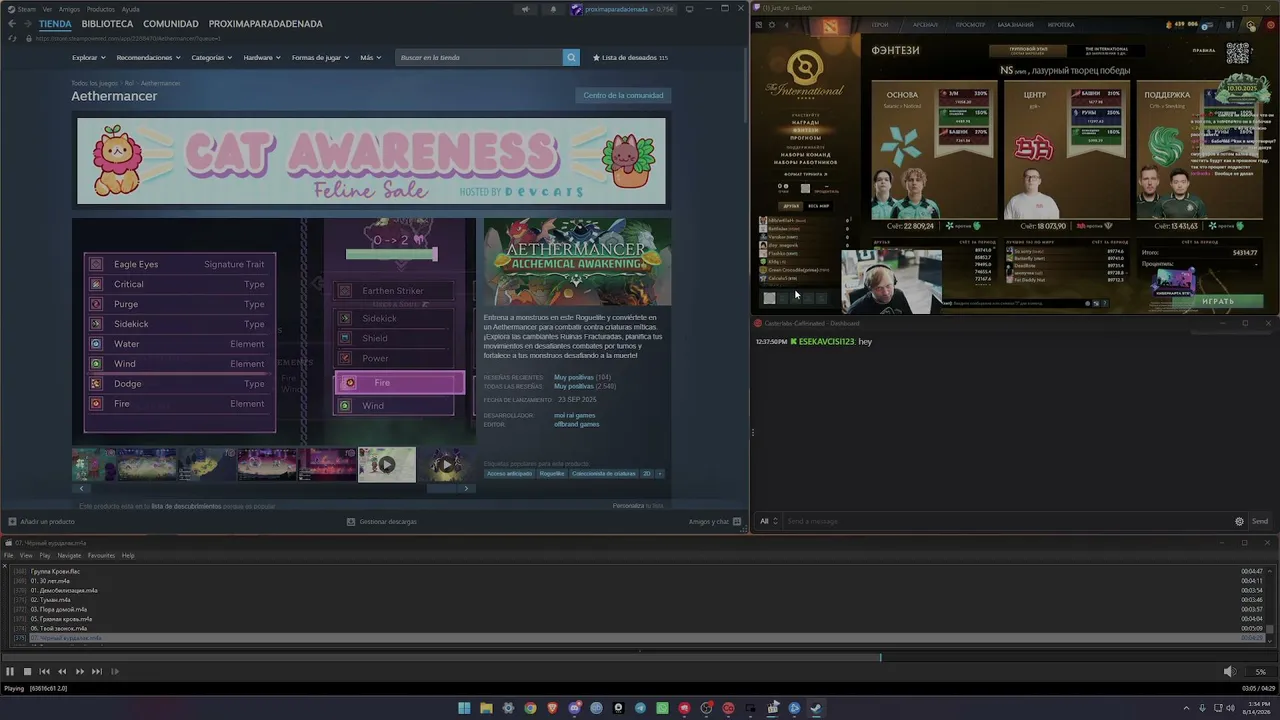
Task: Open Steam notifications bell
Action: [553, 9]
